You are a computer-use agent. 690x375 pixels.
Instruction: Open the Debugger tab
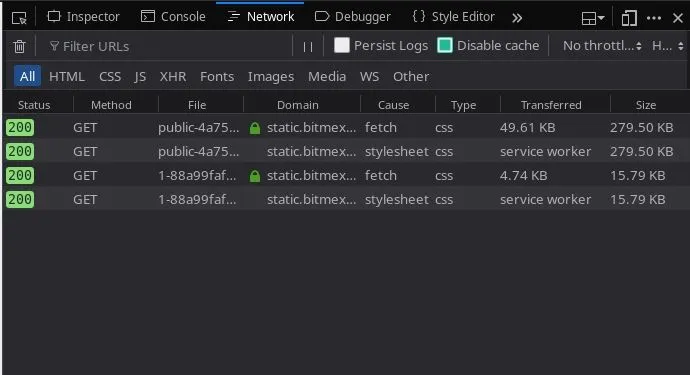[353, 17]
